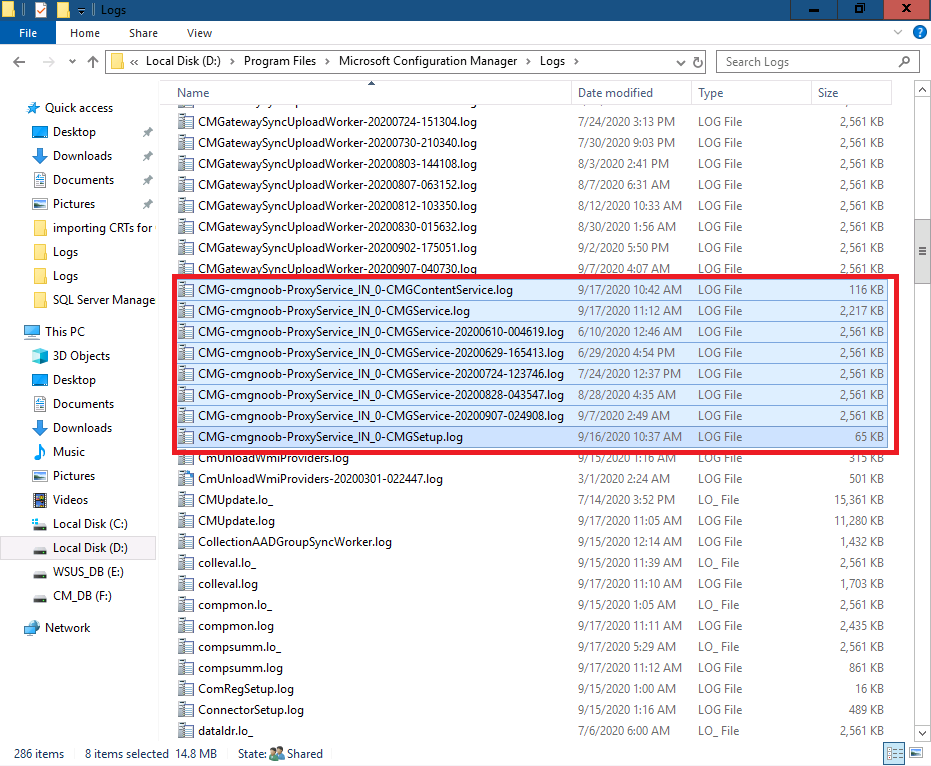Go back to the previous folder
The width and height of the screenshot is (931, 766).
(x=19, y=62)
